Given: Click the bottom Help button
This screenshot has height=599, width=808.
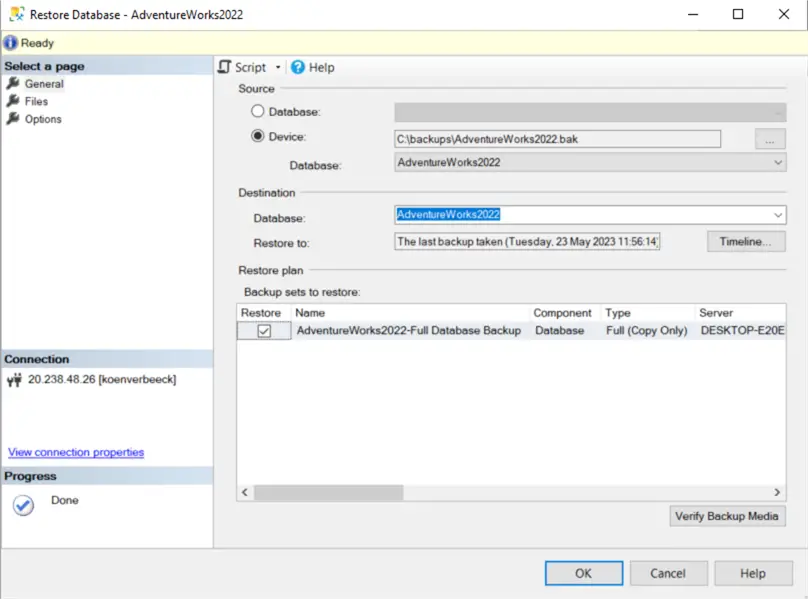Looking at the screenshot, I should point(753,573).
